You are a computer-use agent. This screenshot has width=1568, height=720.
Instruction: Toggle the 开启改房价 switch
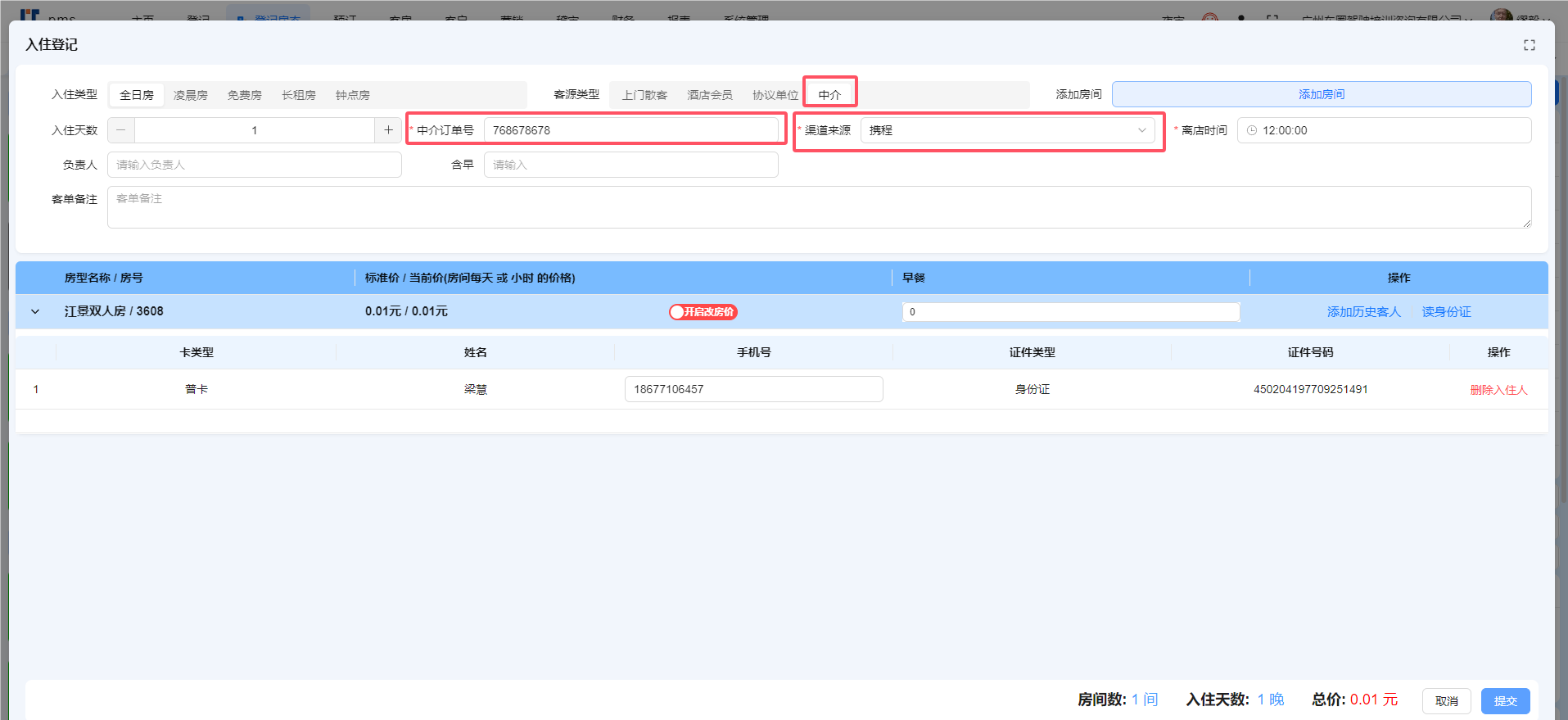pyautogui.click(x=703, y=312)
